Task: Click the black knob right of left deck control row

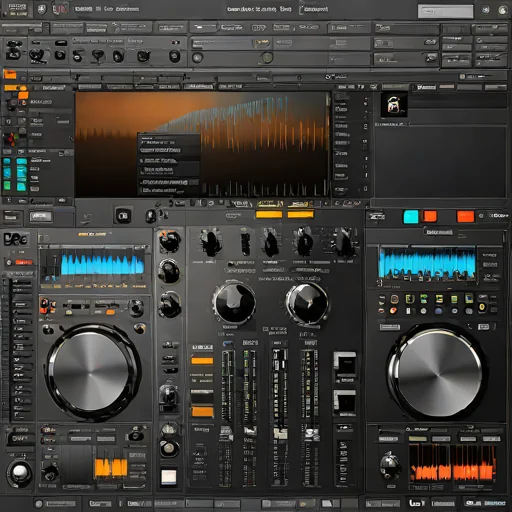Action: click(x=136, y=307)
